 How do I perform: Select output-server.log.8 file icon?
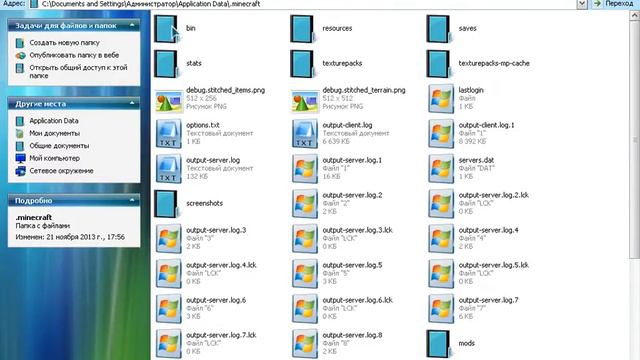coord(305,344)
